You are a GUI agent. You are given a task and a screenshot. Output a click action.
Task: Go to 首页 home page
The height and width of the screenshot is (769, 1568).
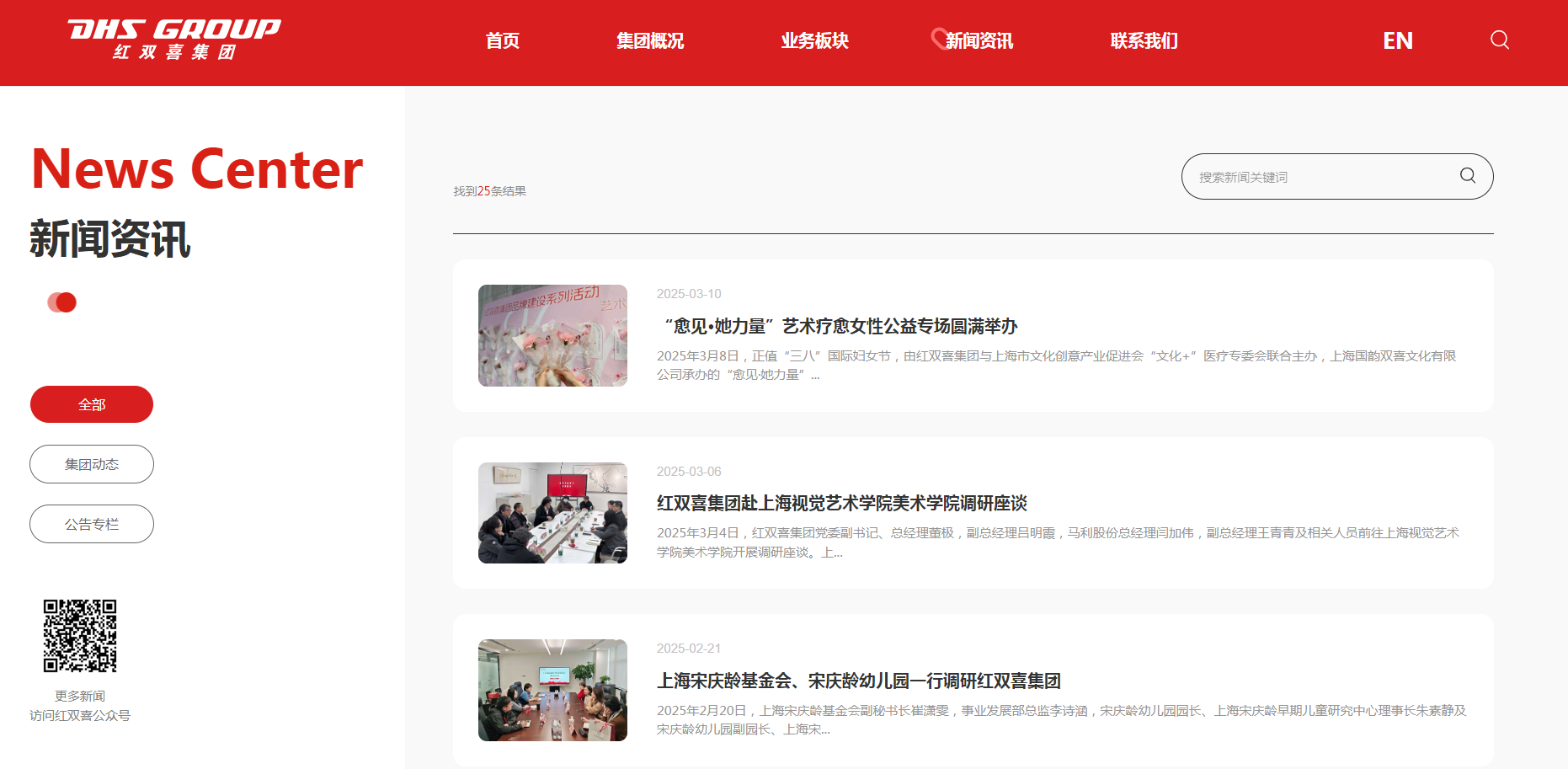point(503,40)
